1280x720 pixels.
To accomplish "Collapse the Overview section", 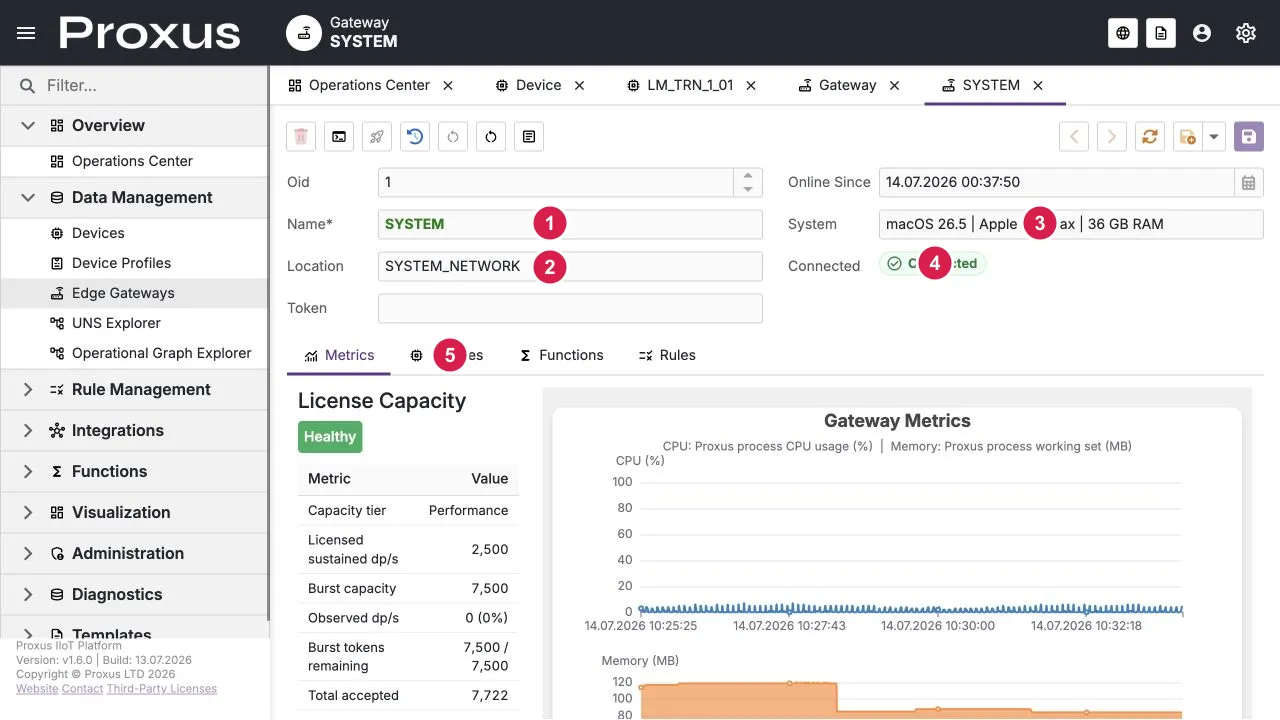I will (28, 126).
